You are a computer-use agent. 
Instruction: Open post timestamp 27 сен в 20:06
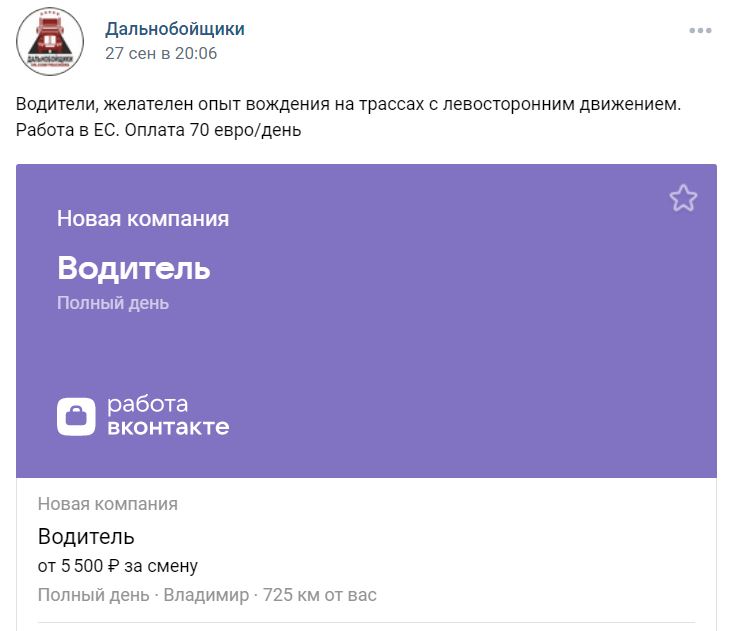click(161, 53)
